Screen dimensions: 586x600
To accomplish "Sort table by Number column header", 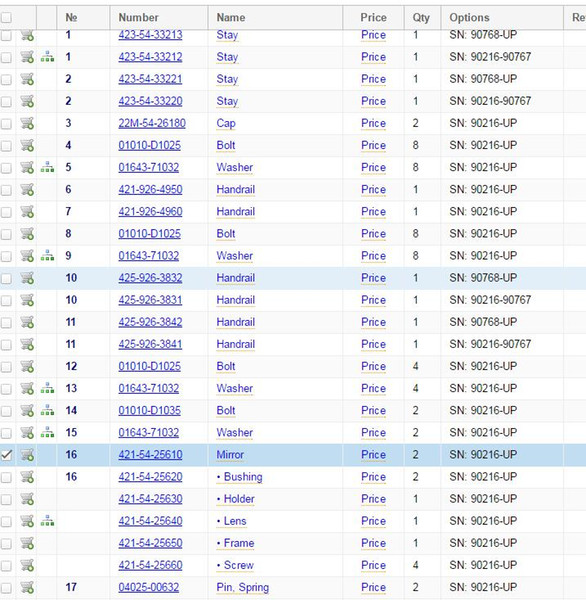I will click(138, 18).
